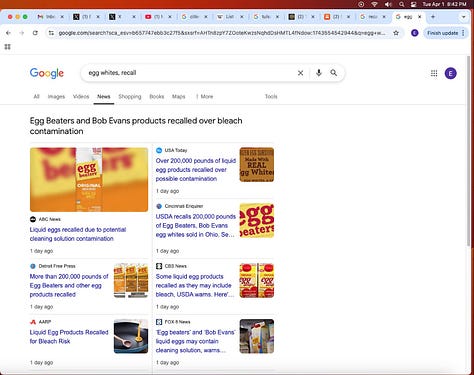This screenshot has height=375, width=474.
Task: Open the Wi-Fi menu in menu bar
Action: tap(375, 4)
